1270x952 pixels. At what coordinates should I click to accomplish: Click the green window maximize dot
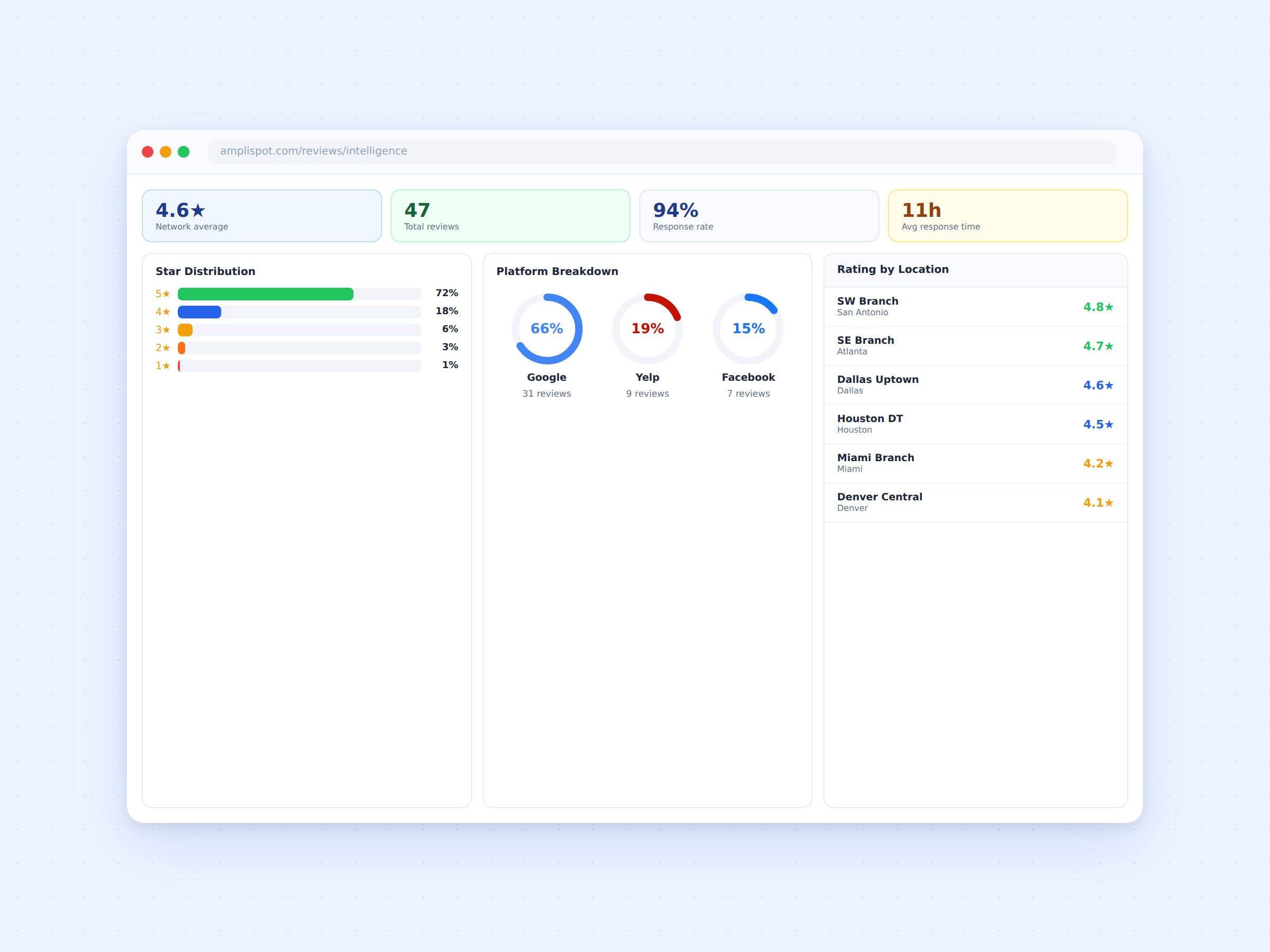184,151
